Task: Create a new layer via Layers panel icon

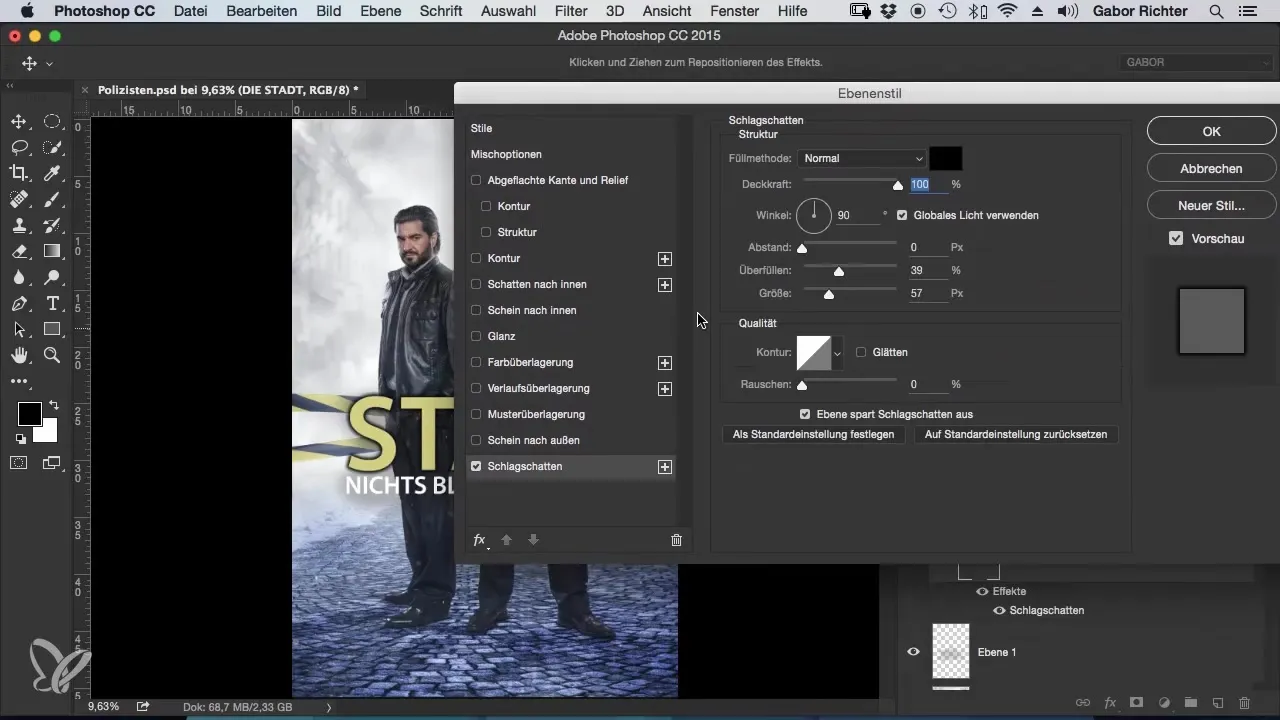Action: [x=1217, y=703]
